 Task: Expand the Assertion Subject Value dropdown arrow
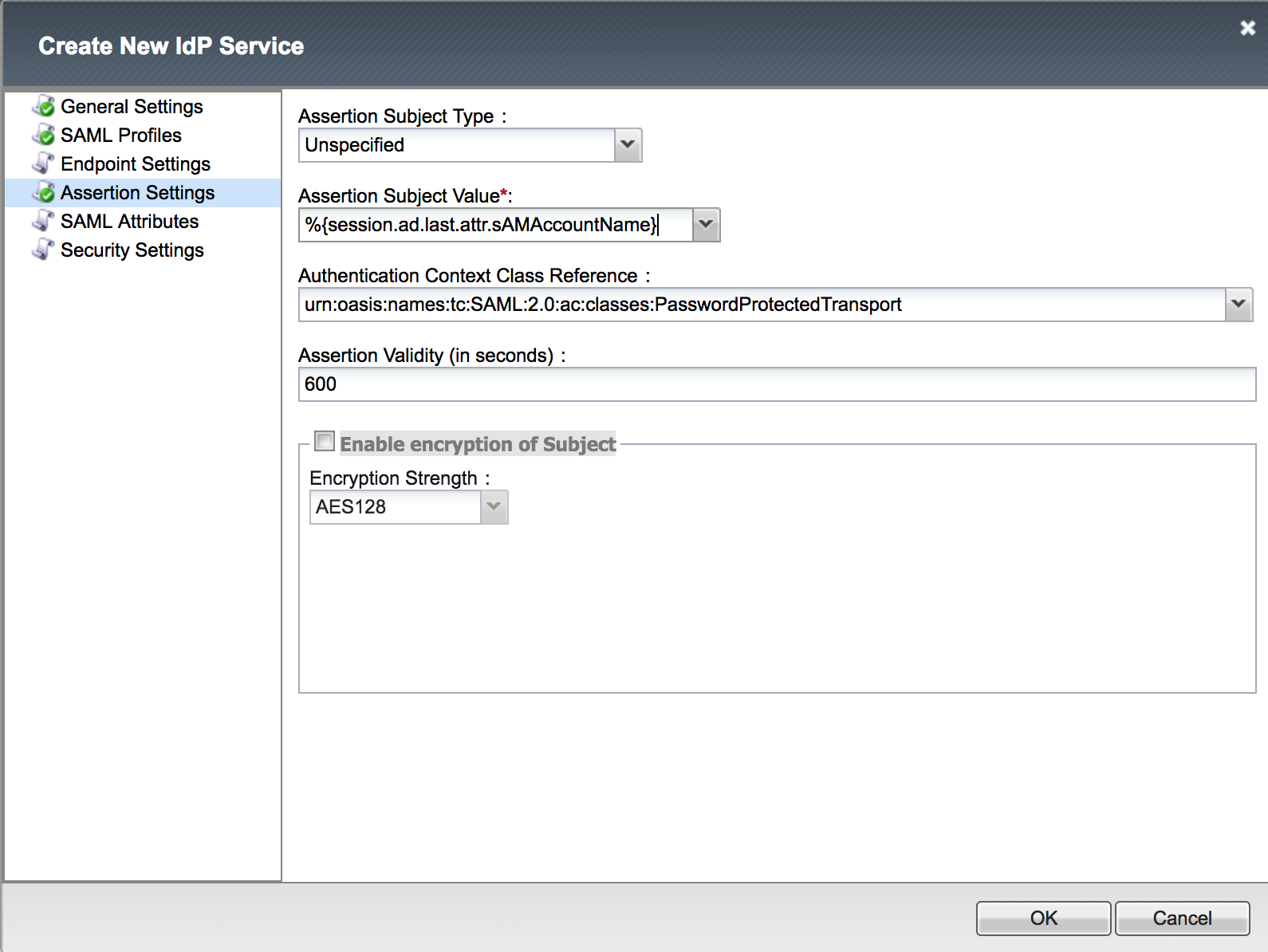(707, 225)
